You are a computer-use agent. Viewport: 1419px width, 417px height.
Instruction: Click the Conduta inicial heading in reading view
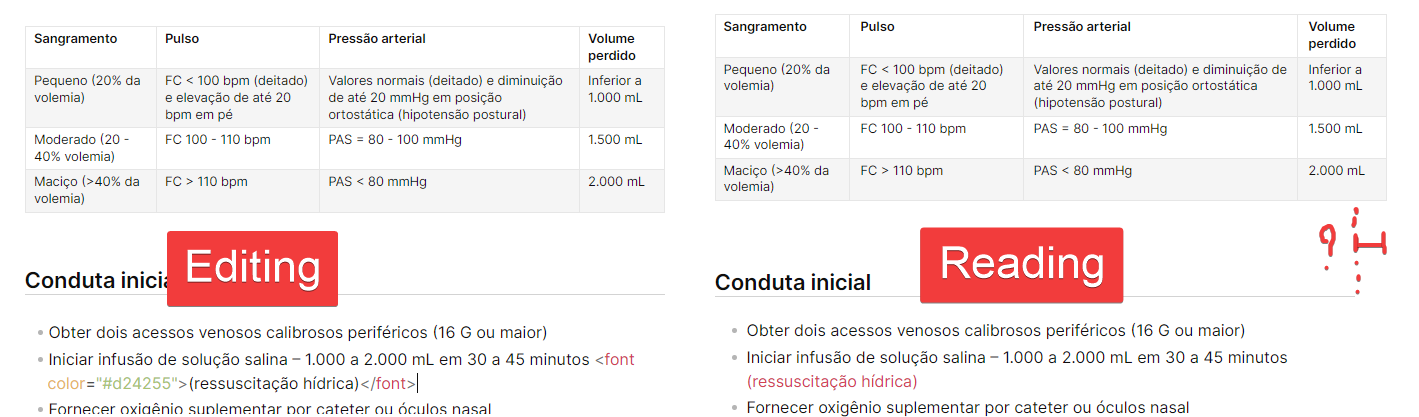pyautogui.click(x=792, y=282)
